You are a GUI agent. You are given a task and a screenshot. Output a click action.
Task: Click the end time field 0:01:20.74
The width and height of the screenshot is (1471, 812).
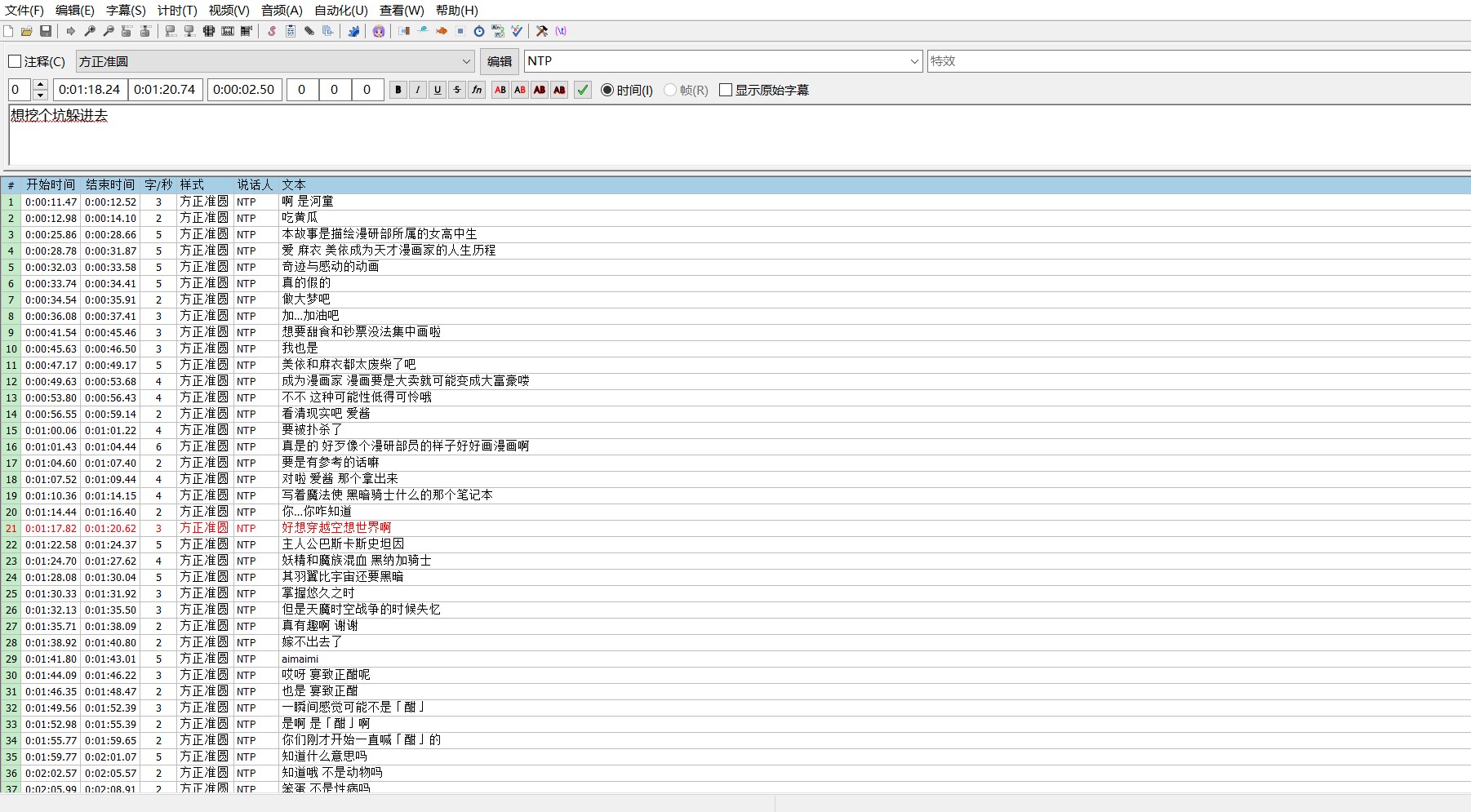click(x=165, y=90)
